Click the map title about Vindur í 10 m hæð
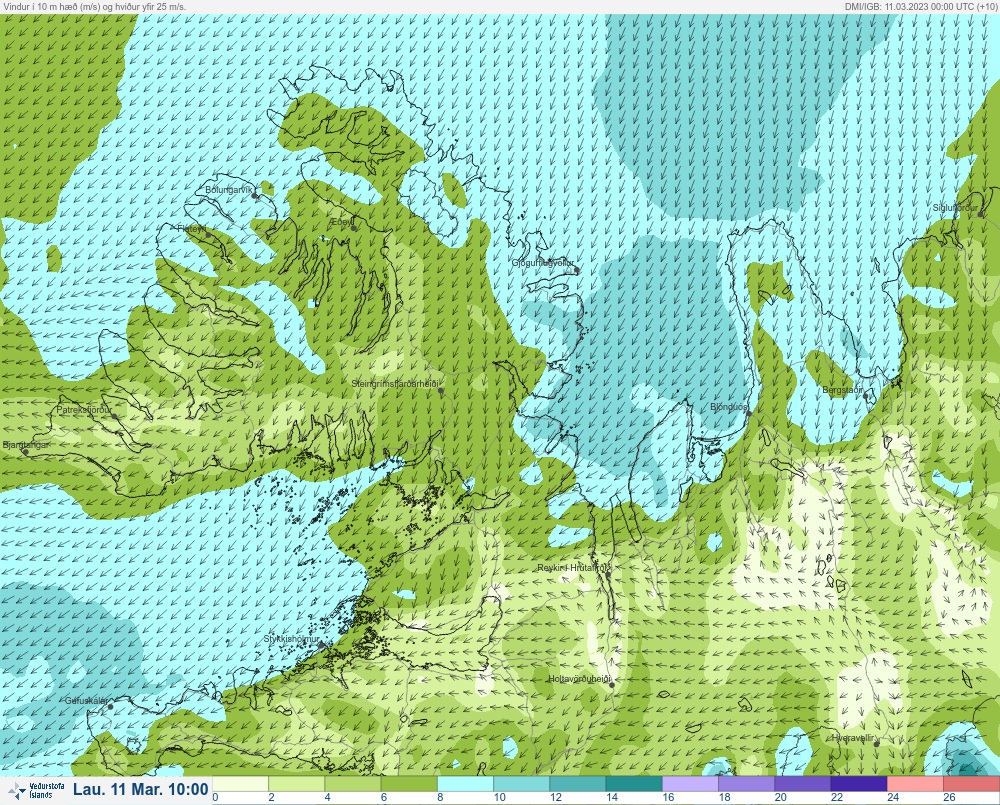Viewport: 1000px width, 805px height. pyautogui.click(x=94, y=6)
